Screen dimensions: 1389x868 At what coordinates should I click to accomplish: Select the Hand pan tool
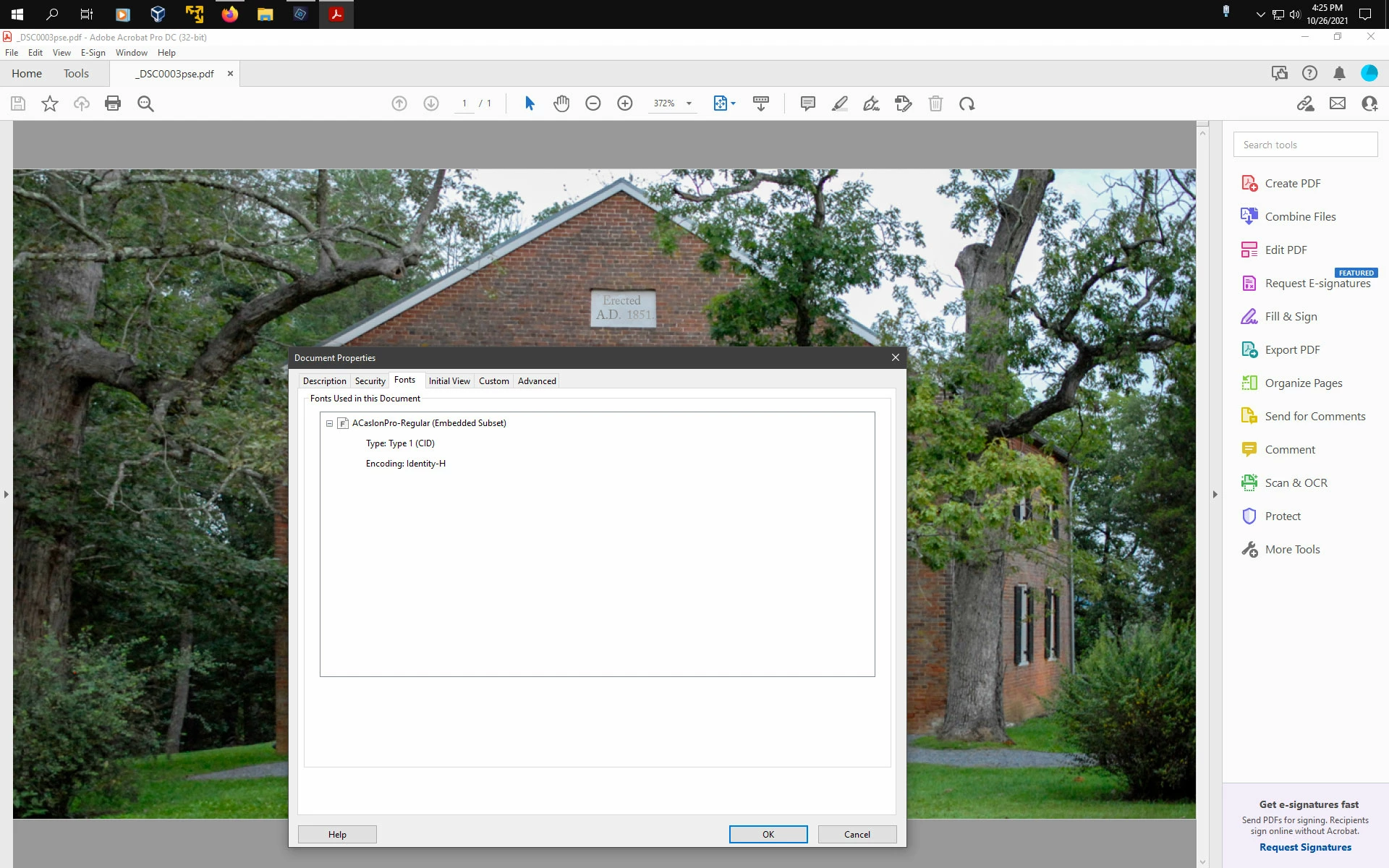(561, 103)
